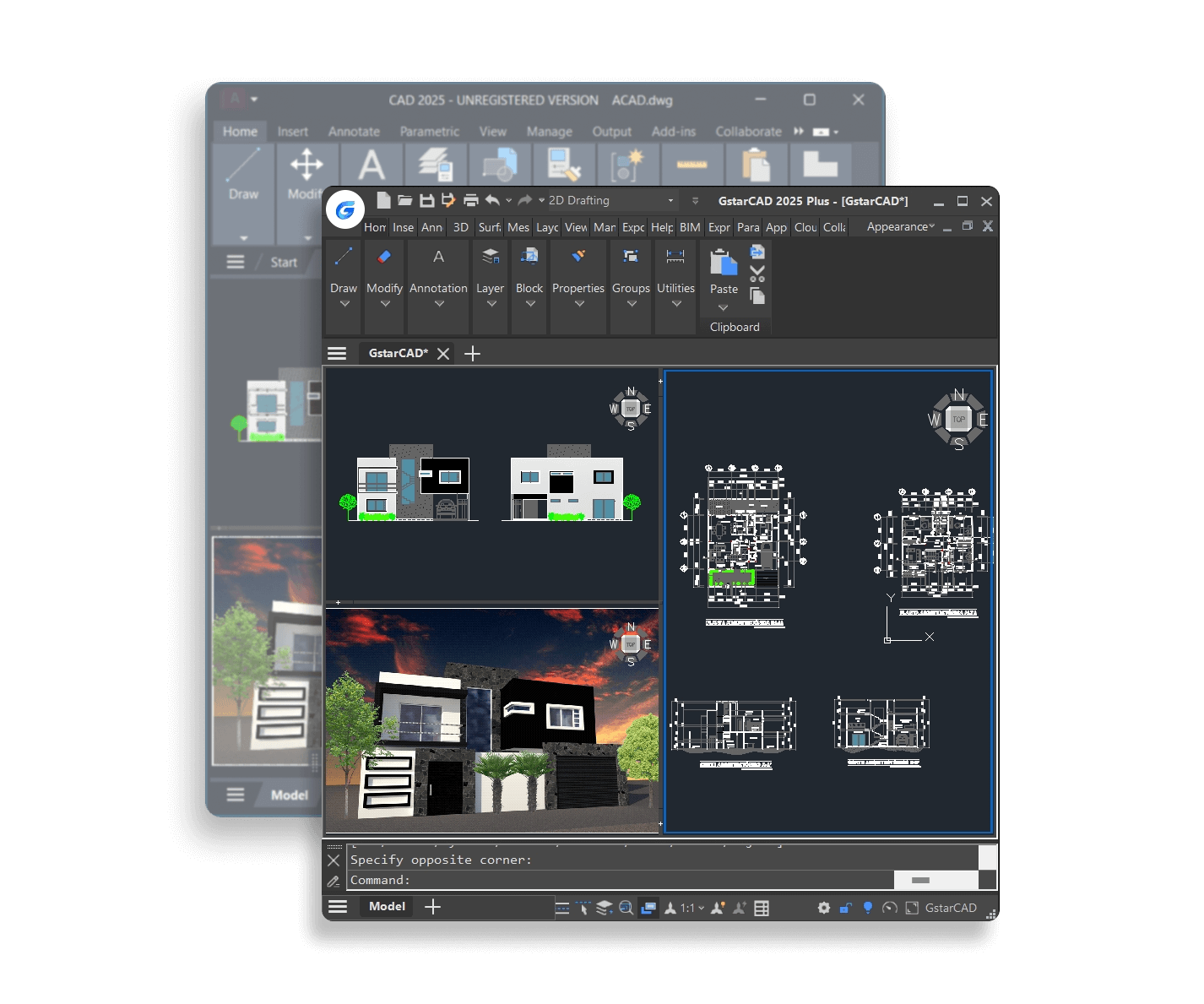Click the Layer stack icon in ribbon
The height and width of the screenshot is (1004, 1204).
pyautogui.click(x=491, y=257)
